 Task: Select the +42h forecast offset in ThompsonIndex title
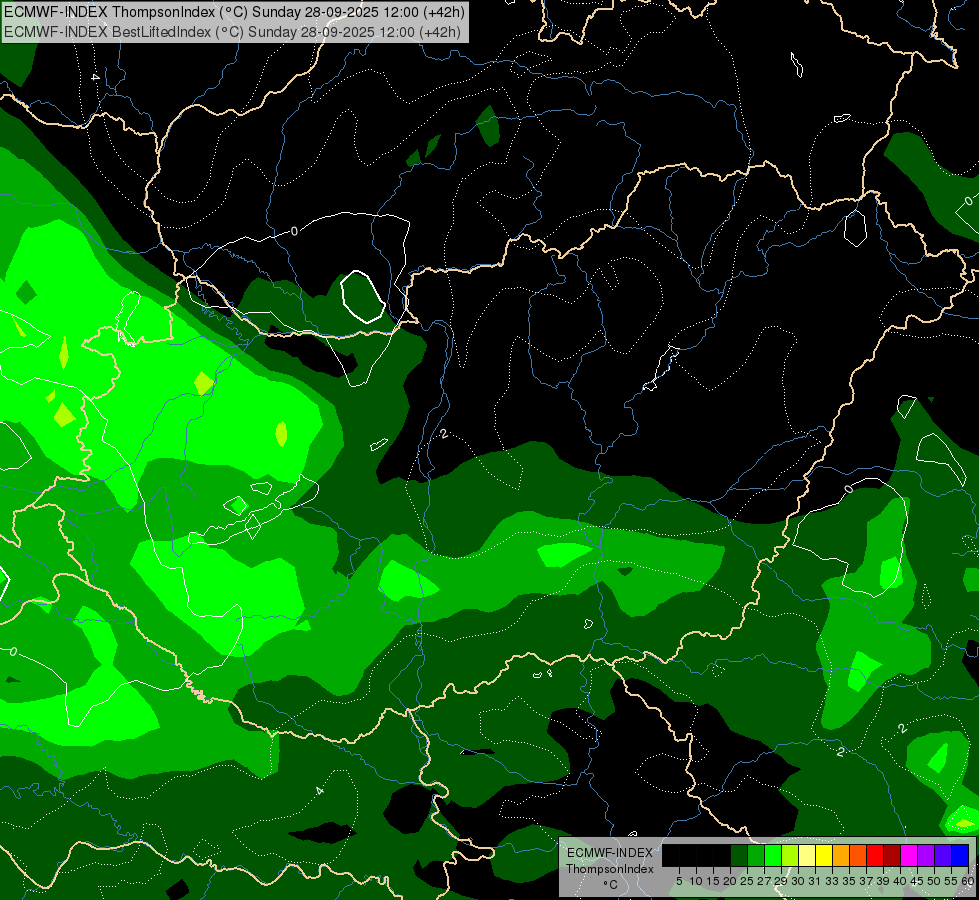(443, 12)
